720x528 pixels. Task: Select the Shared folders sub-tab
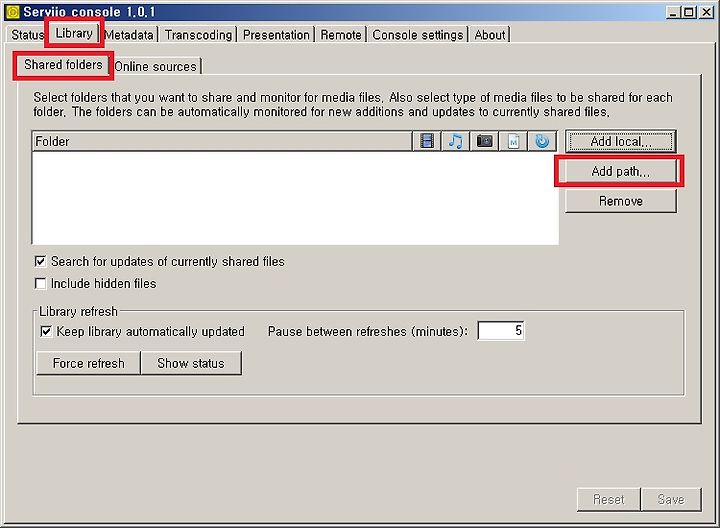pyautogui.click(x=63, y=65)
